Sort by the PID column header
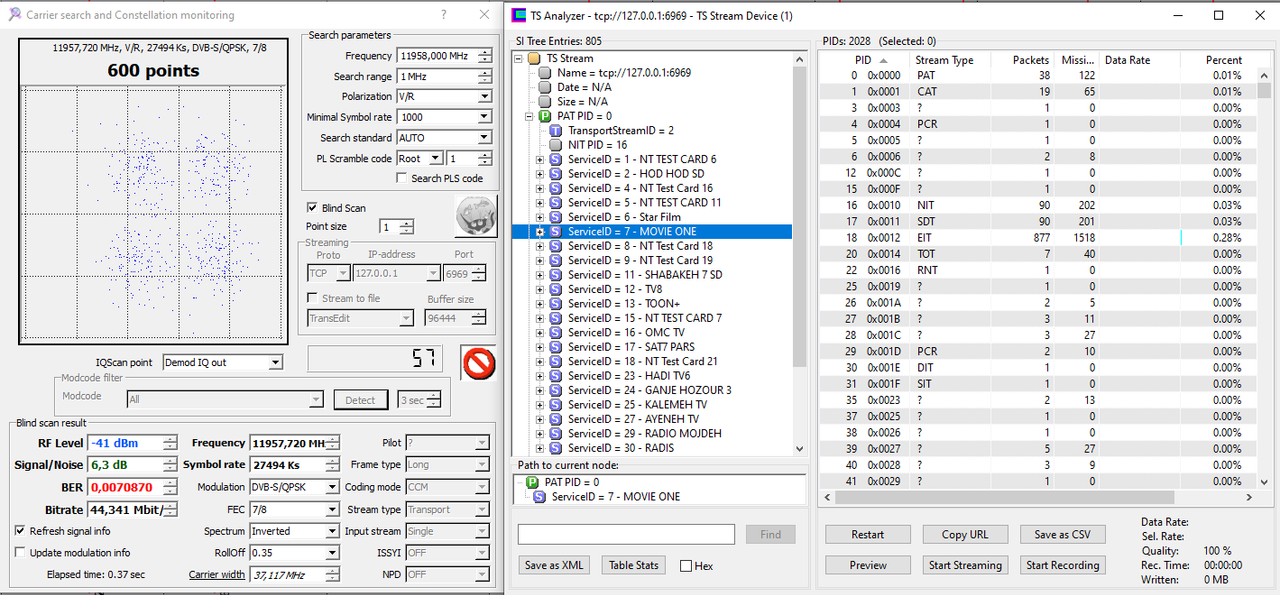The height and width of the screenshot is (595, 1280). point(862,60)
